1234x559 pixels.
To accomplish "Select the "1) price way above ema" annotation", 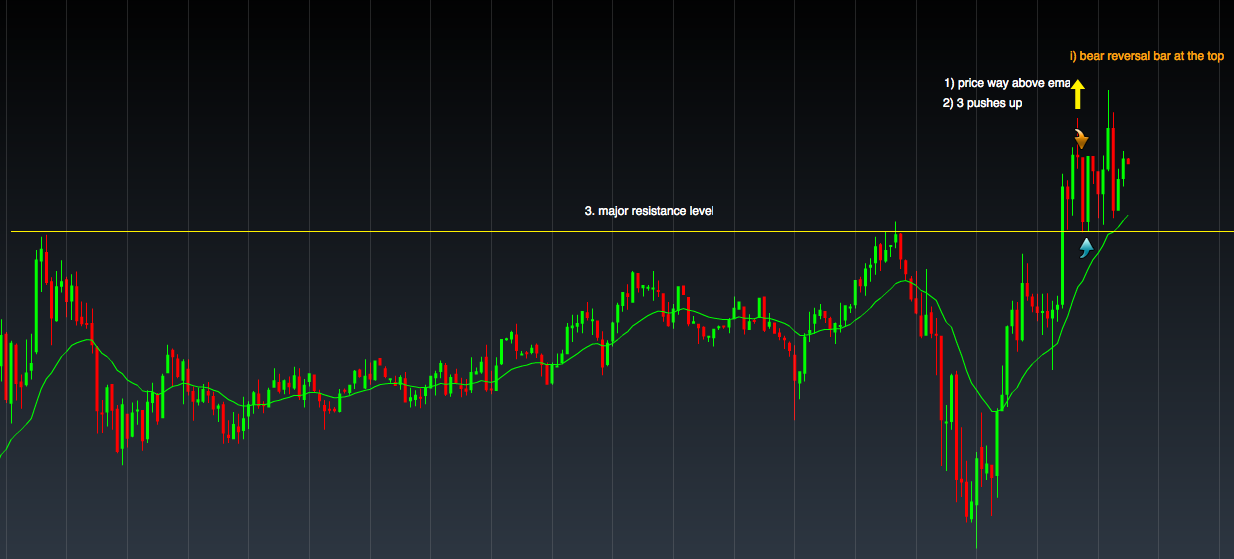I will coord(1007,83).
